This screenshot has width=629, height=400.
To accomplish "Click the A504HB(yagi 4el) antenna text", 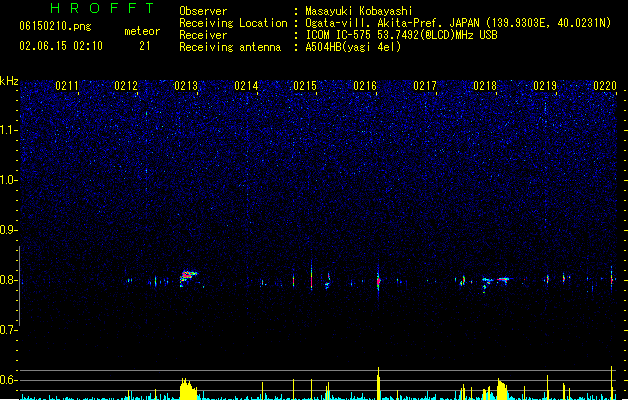I will pyautogui.click(x=353, y=47).
